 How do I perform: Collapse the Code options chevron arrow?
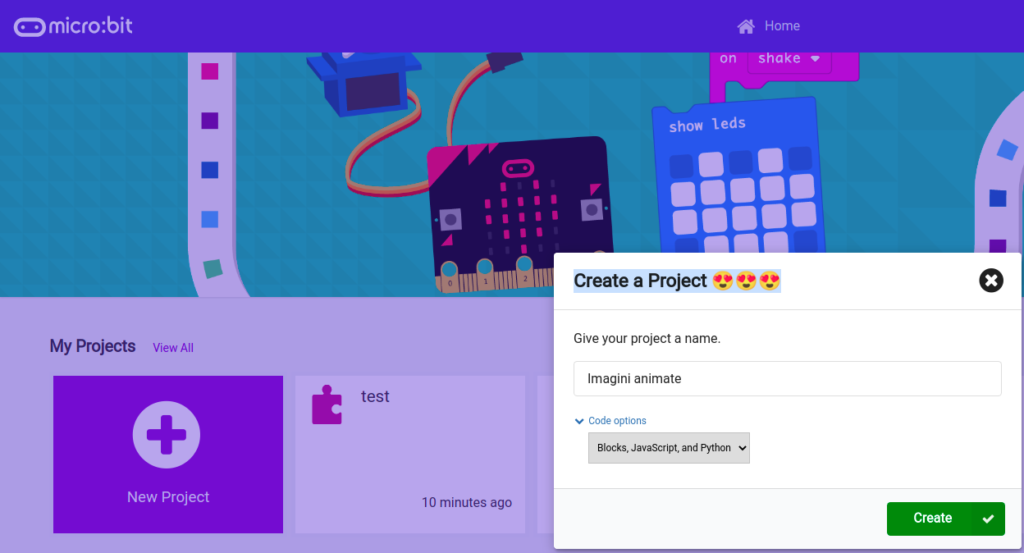click(579, 421)
